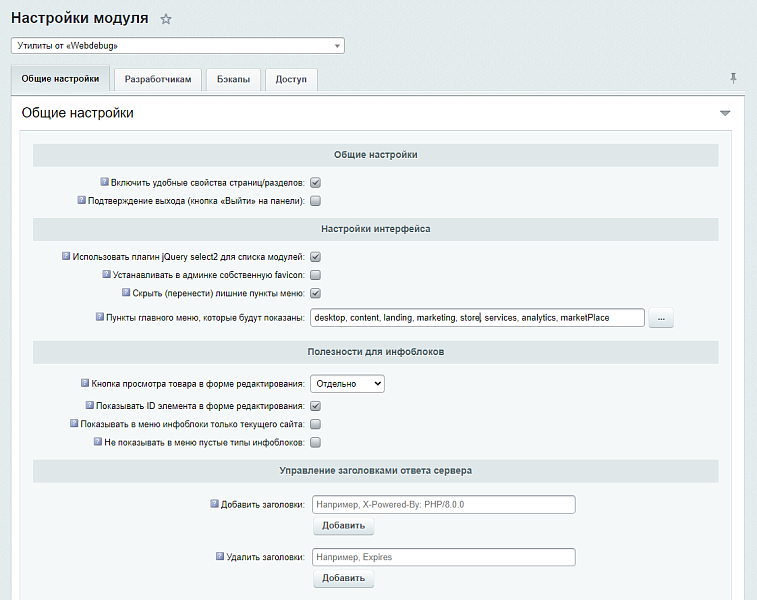Screen dimensions: 757x600
Task: Click «Добавить» under add headers field
Action: (x=343, y=526)
